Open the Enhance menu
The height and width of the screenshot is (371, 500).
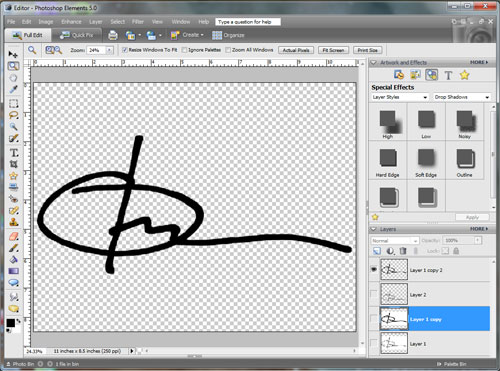coord(71,22)
